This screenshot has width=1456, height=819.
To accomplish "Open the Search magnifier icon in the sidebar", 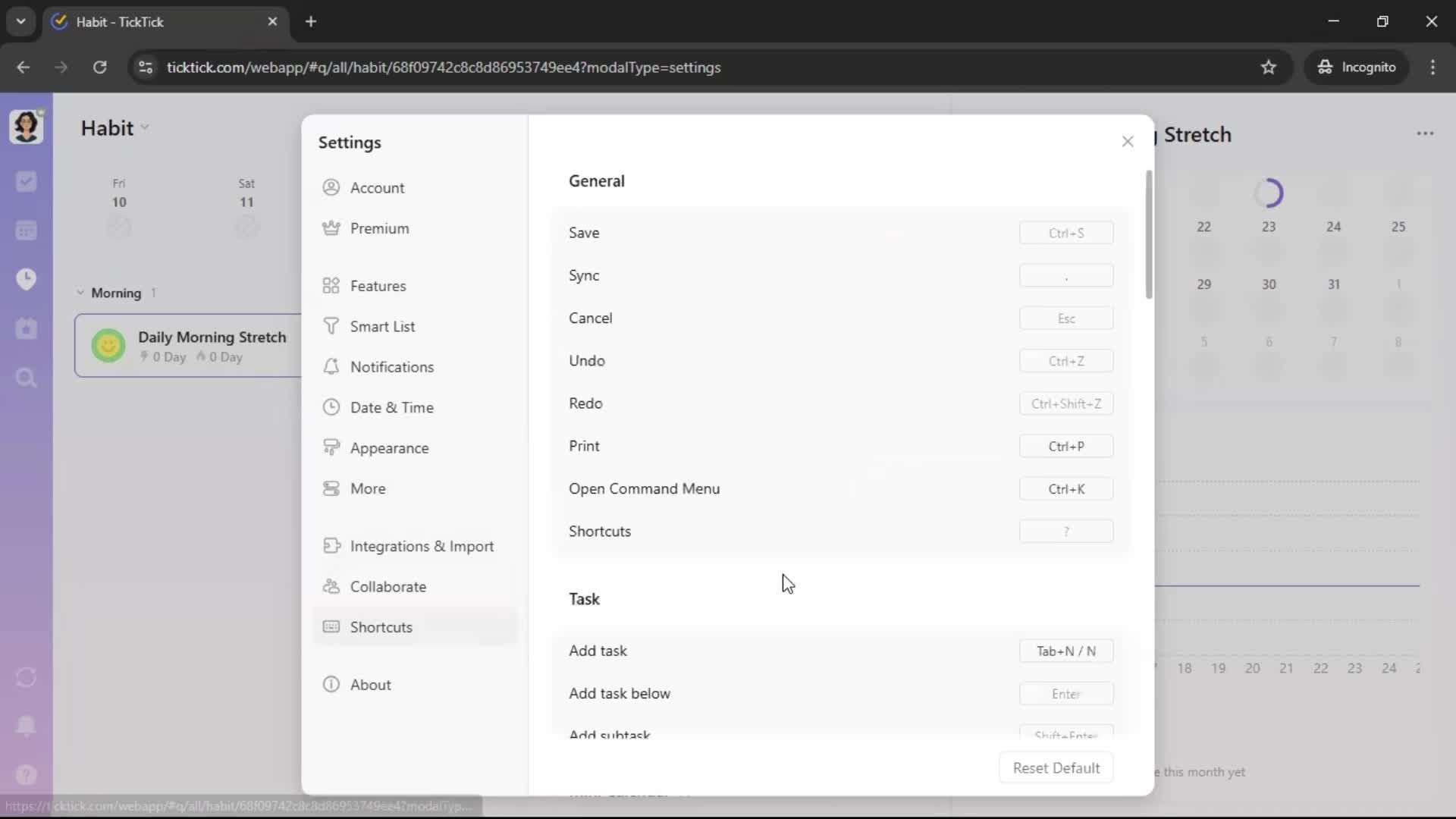I will [26, 378].
